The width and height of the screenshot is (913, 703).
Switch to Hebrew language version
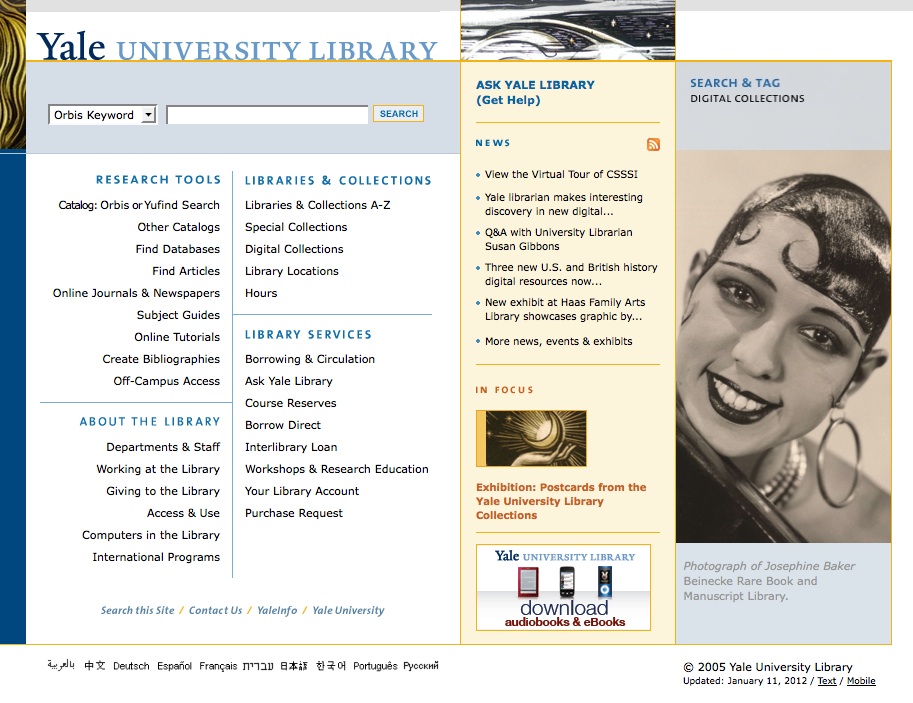point(258,666)
